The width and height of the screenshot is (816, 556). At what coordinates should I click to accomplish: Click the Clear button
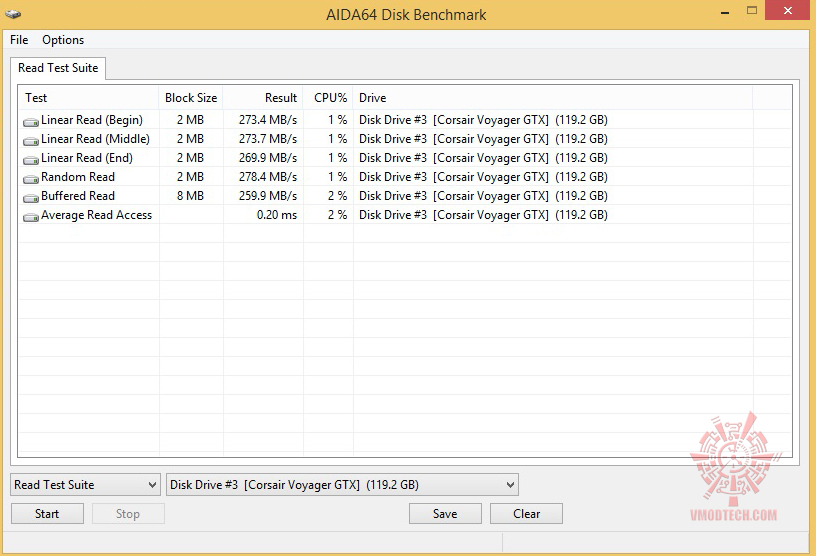click(526, 514)
